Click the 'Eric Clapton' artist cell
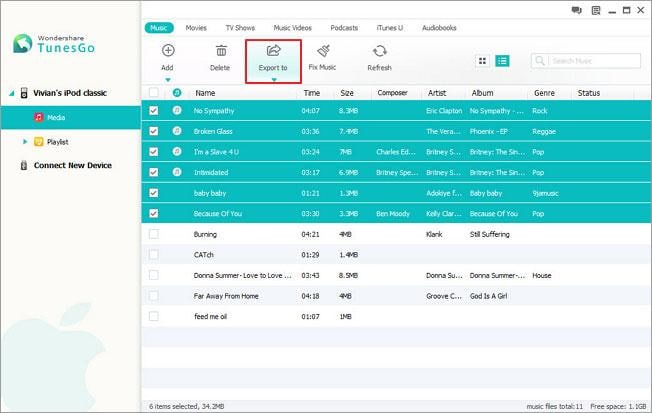The width and height of the screenshot is (652, 413). point(444,111)
